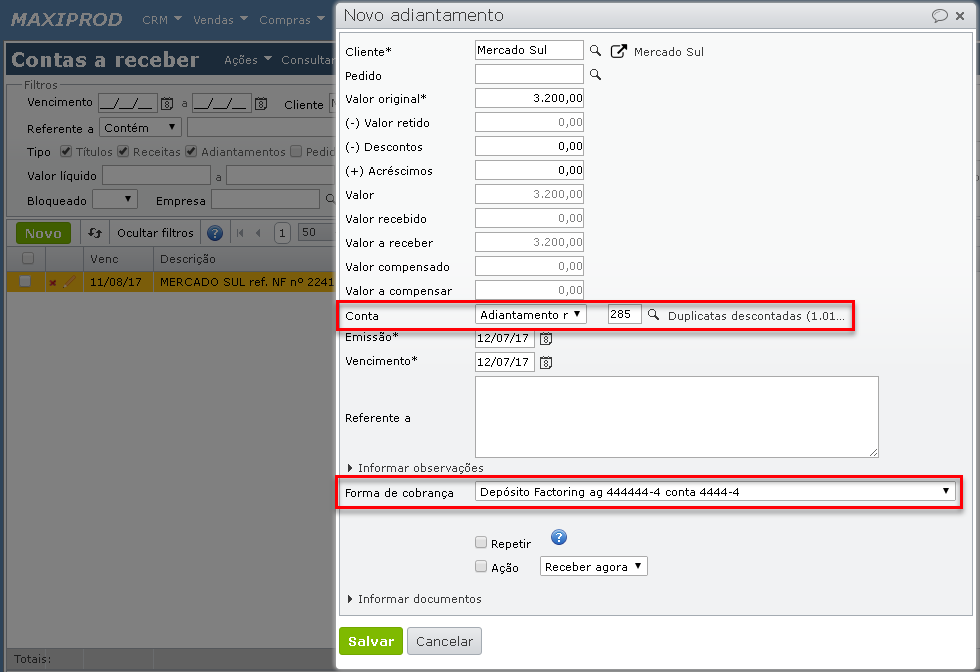Click the Cliente input field
Viewport: 980px width, 672px height.
pyautogui.click(x=529, y=50)
